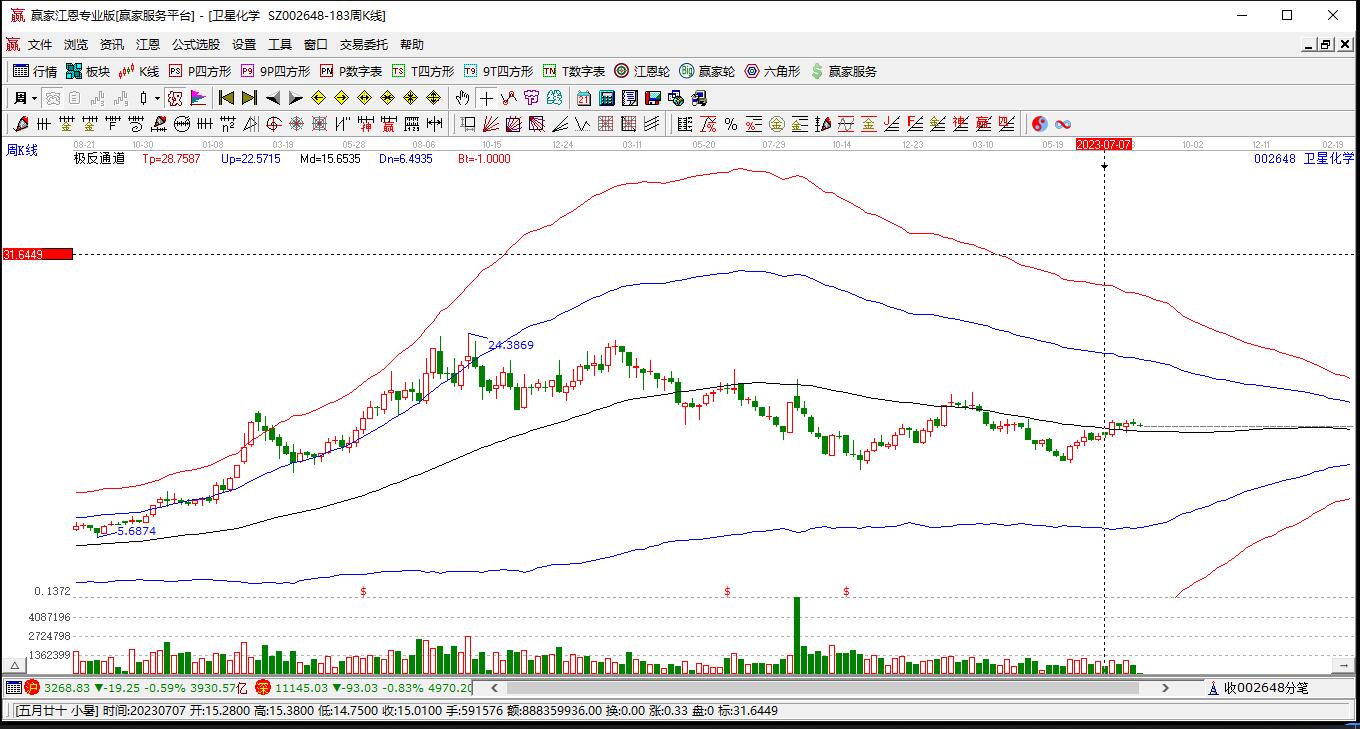Click the yellow diamond left-arrow icon
This screenshot has width=1360, height=729.
pyautogui.click(x=319, y=98)
